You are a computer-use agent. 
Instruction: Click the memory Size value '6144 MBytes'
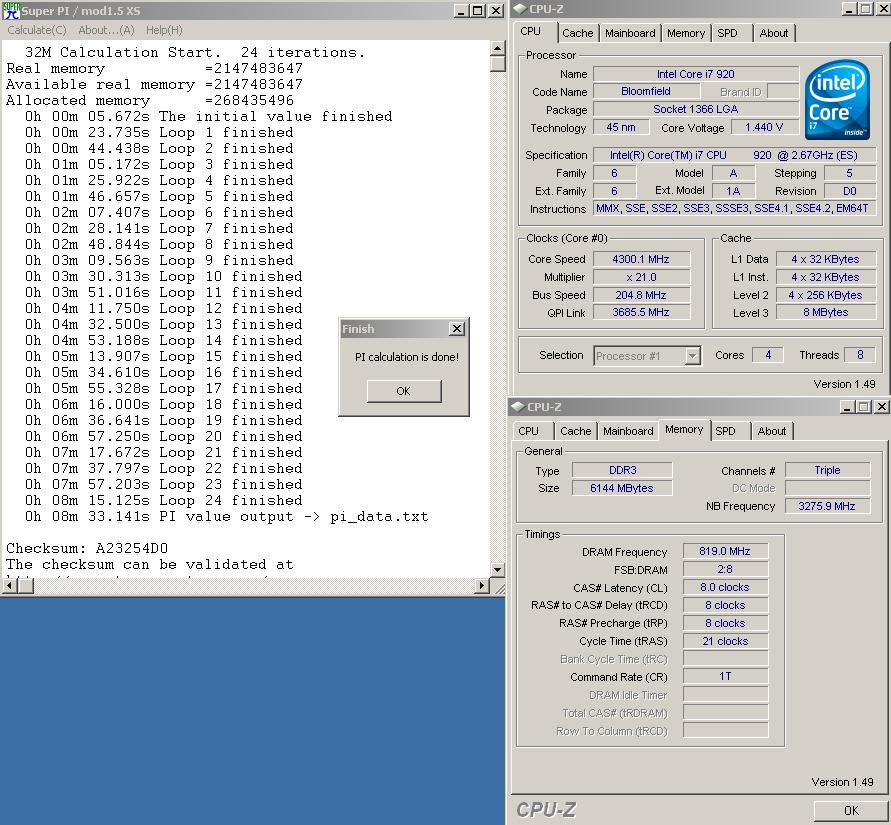[x=622, y=488]
